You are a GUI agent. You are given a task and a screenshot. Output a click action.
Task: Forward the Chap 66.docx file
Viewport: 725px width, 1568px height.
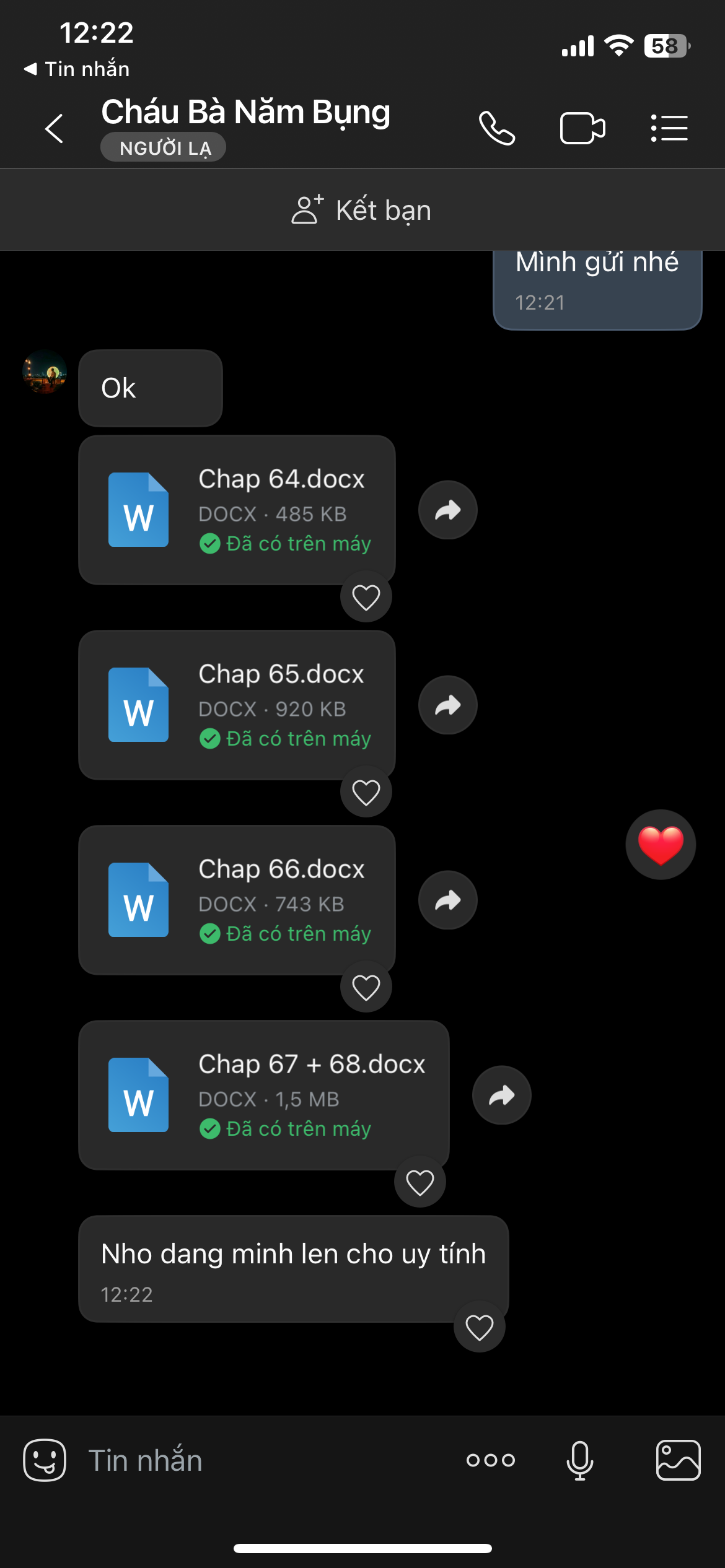448,900
